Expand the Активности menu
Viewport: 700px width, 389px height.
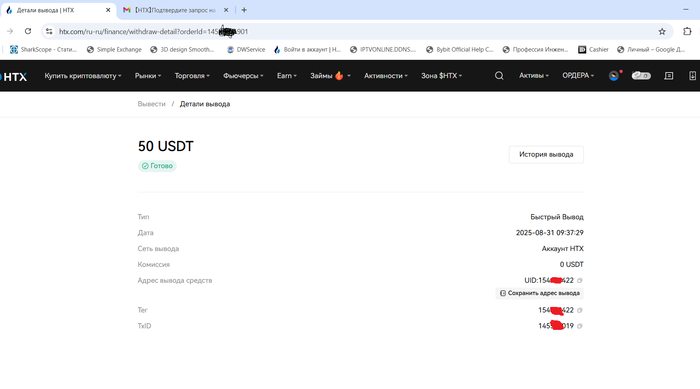pyautogui.click(x=386, y=76)
